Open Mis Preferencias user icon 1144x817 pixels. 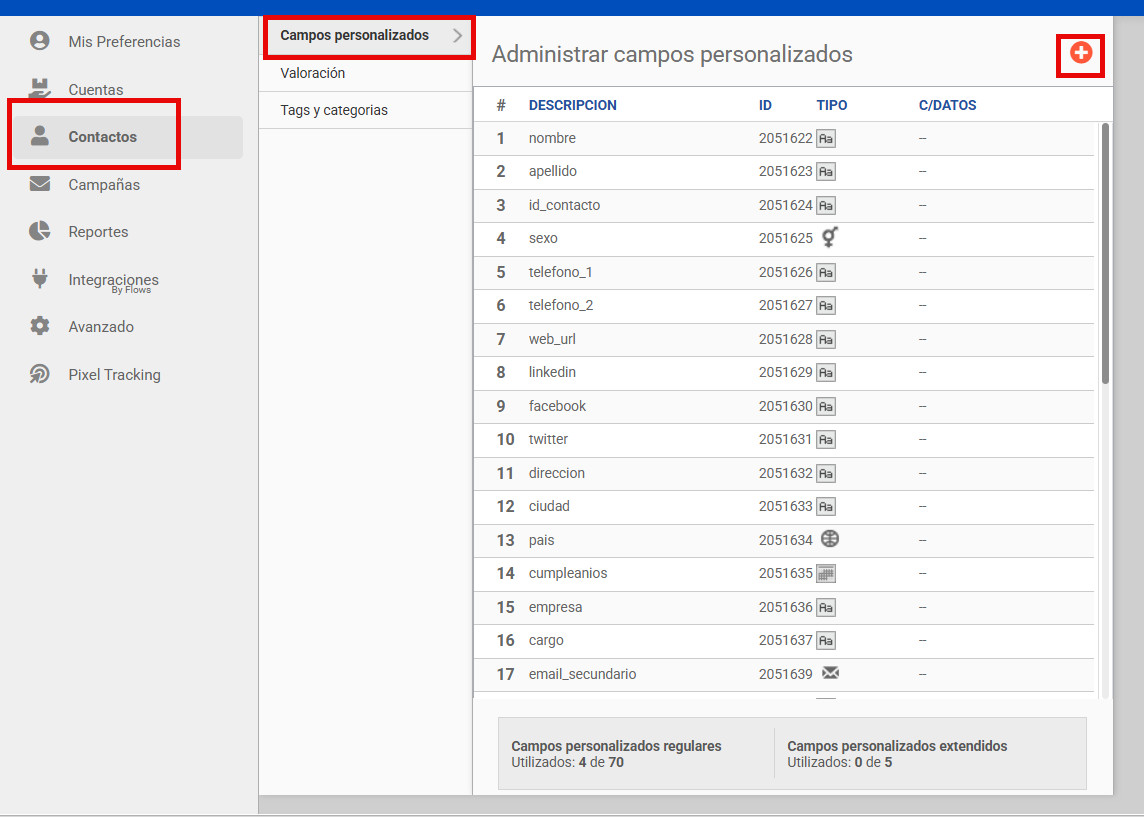click(40, 41)
